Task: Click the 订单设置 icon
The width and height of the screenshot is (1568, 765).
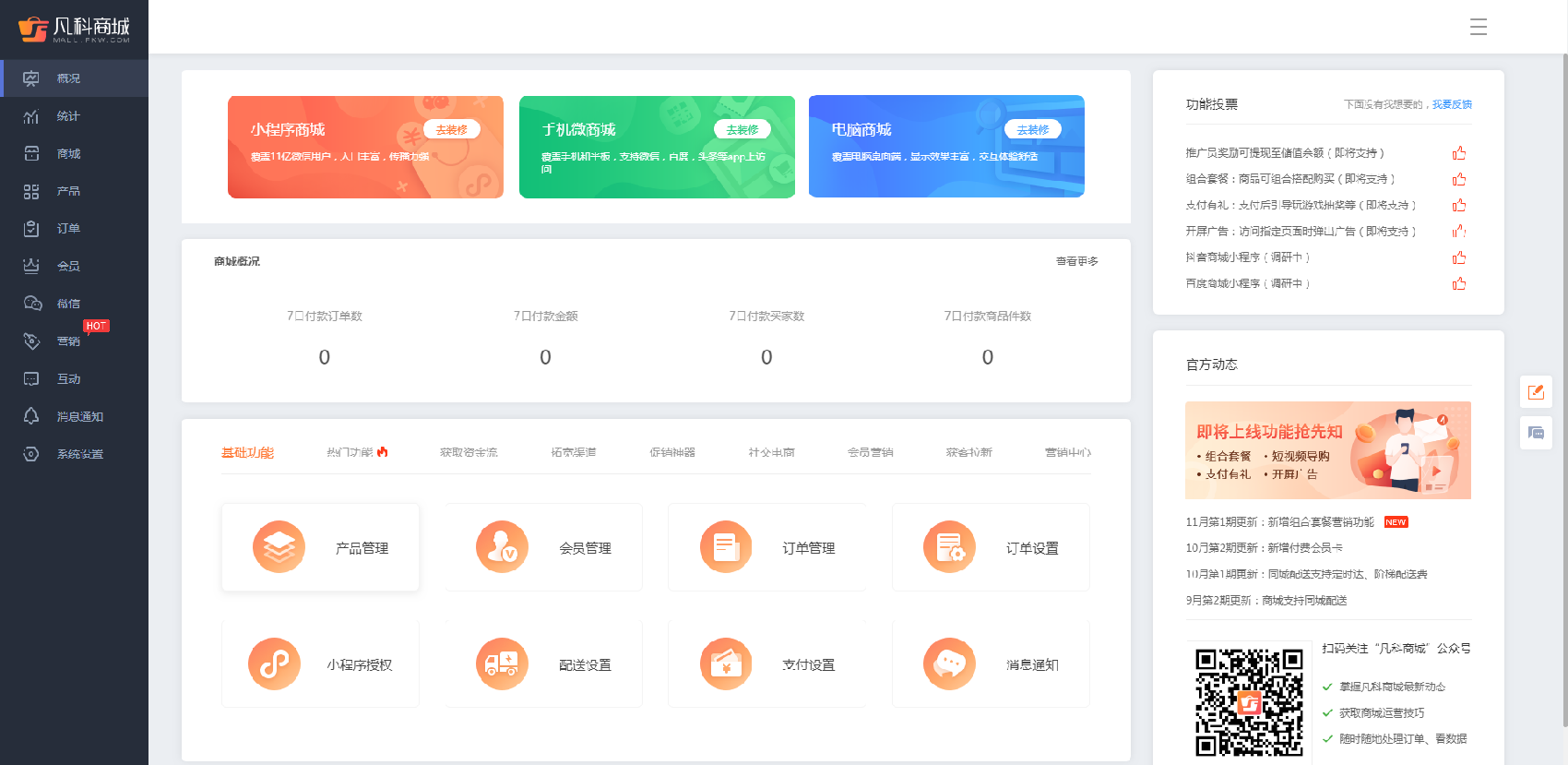Action: pos(949,547)
